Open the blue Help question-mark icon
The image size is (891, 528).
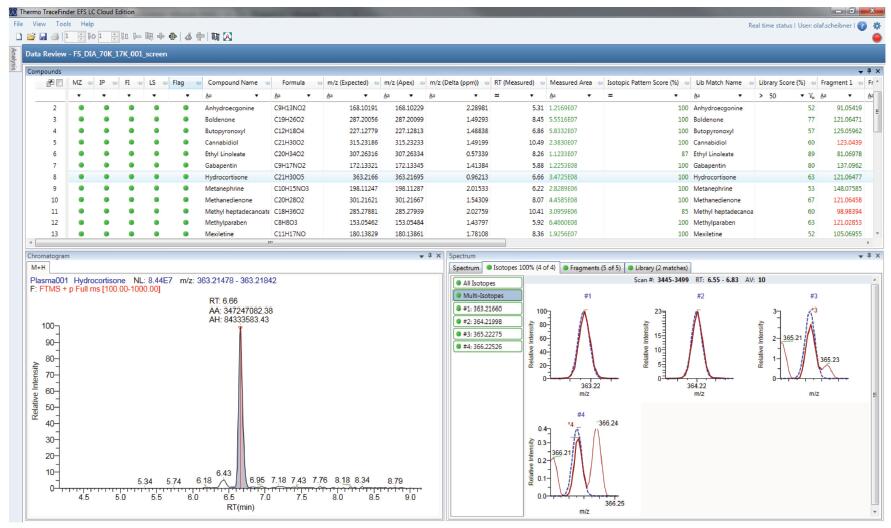click(x=861, y=23)
